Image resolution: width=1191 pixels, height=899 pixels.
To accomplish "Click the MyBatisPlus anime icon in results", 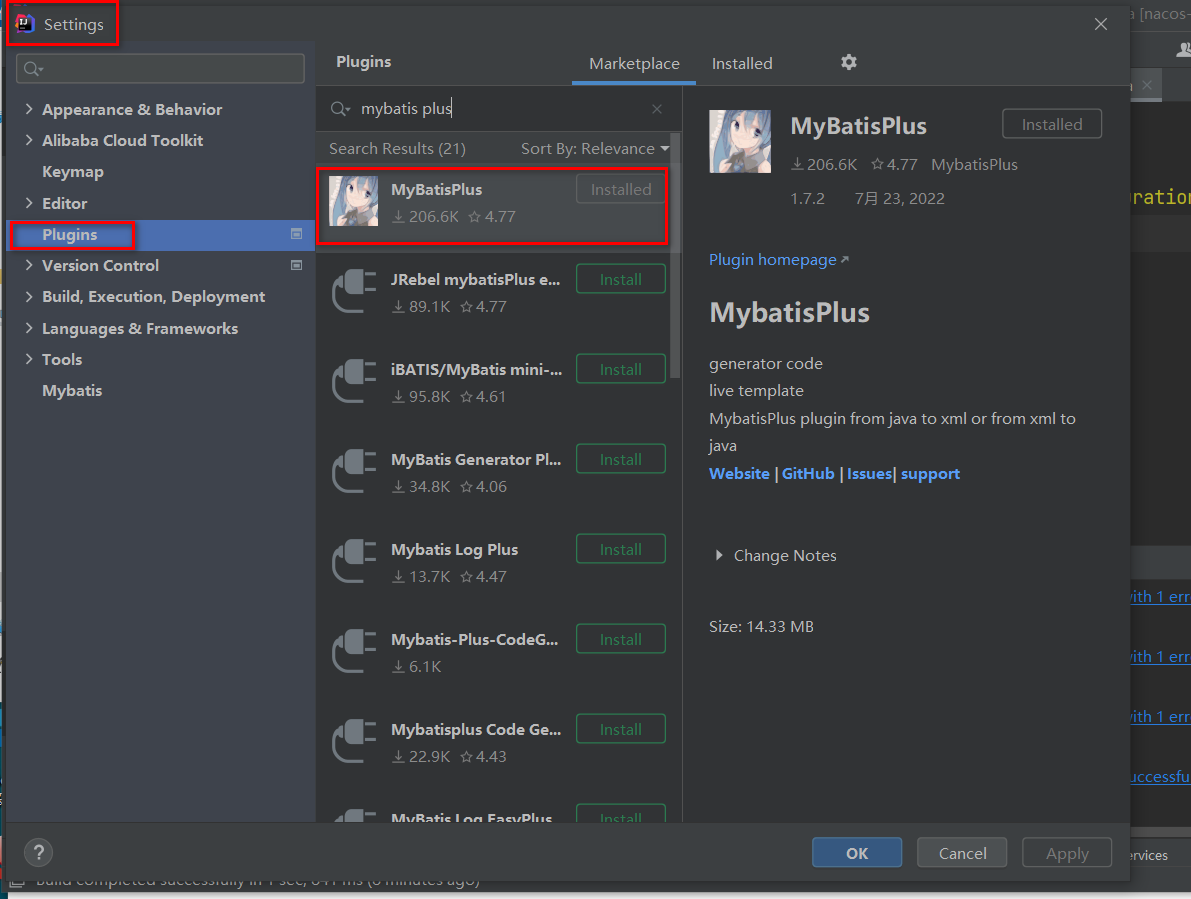I will click(353, 201).
